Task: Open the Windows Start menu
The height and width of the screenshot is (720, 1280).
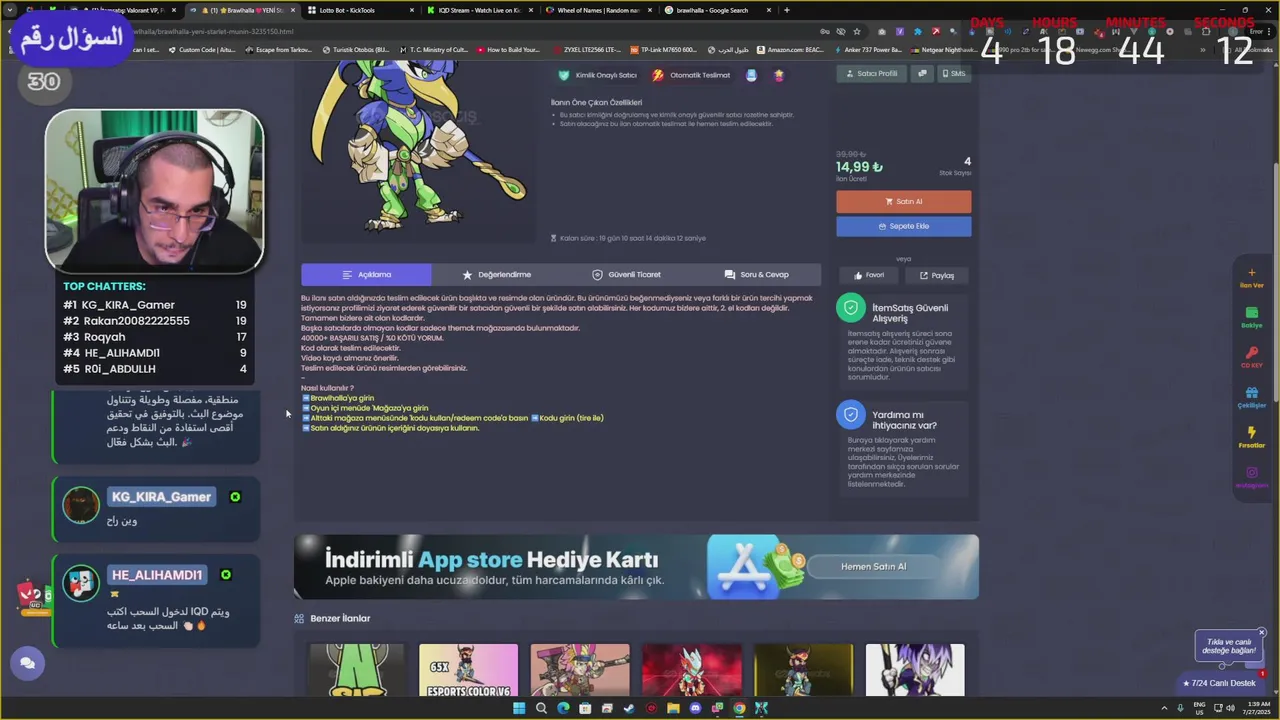Action: pos(519,709)
